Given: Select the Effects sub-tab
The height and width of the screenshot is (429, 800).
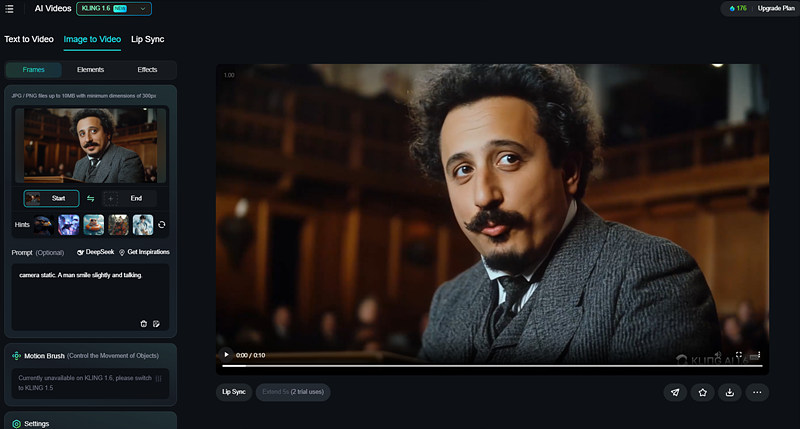Looking at the screenshot, I should click(147, 70).
